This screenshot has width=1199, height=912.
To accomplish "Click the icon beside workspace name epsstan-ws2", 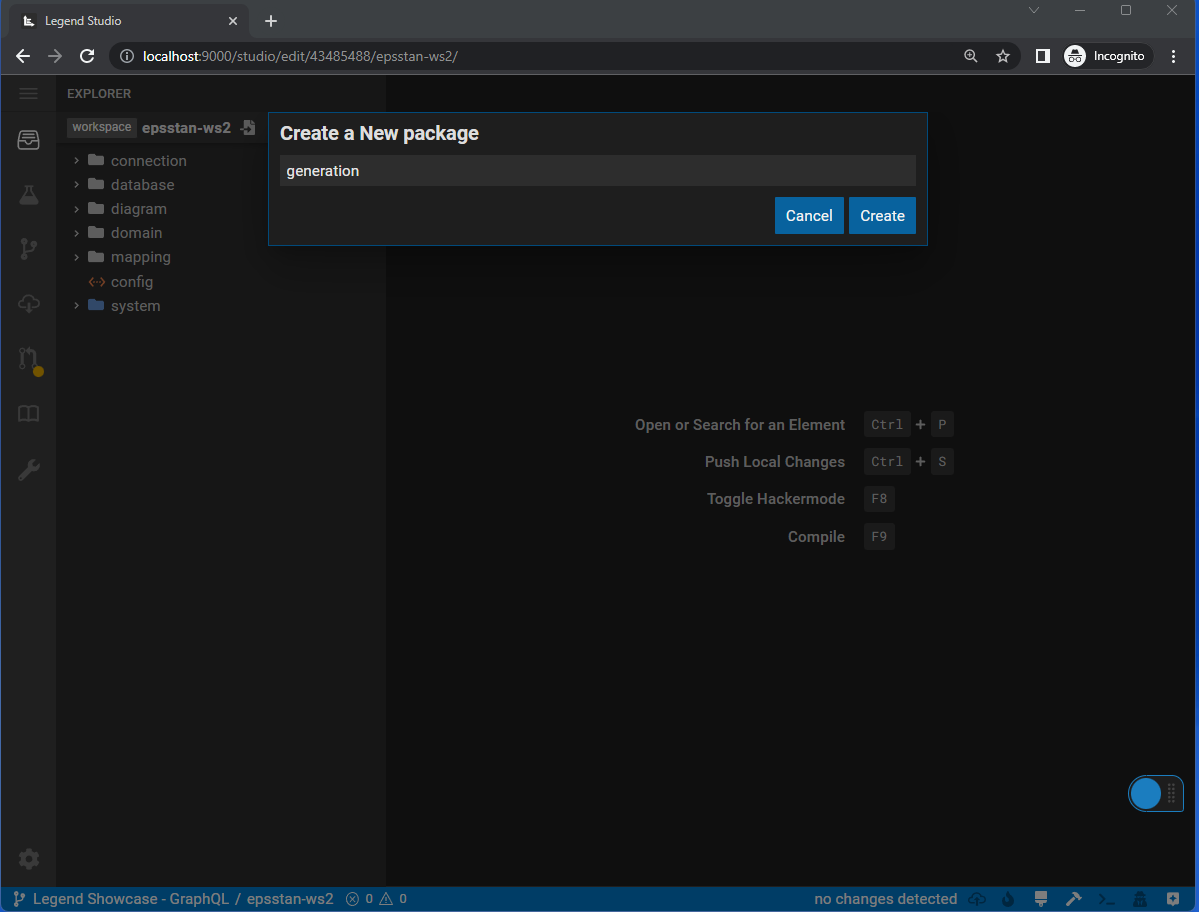I will (x=249, y=128).
